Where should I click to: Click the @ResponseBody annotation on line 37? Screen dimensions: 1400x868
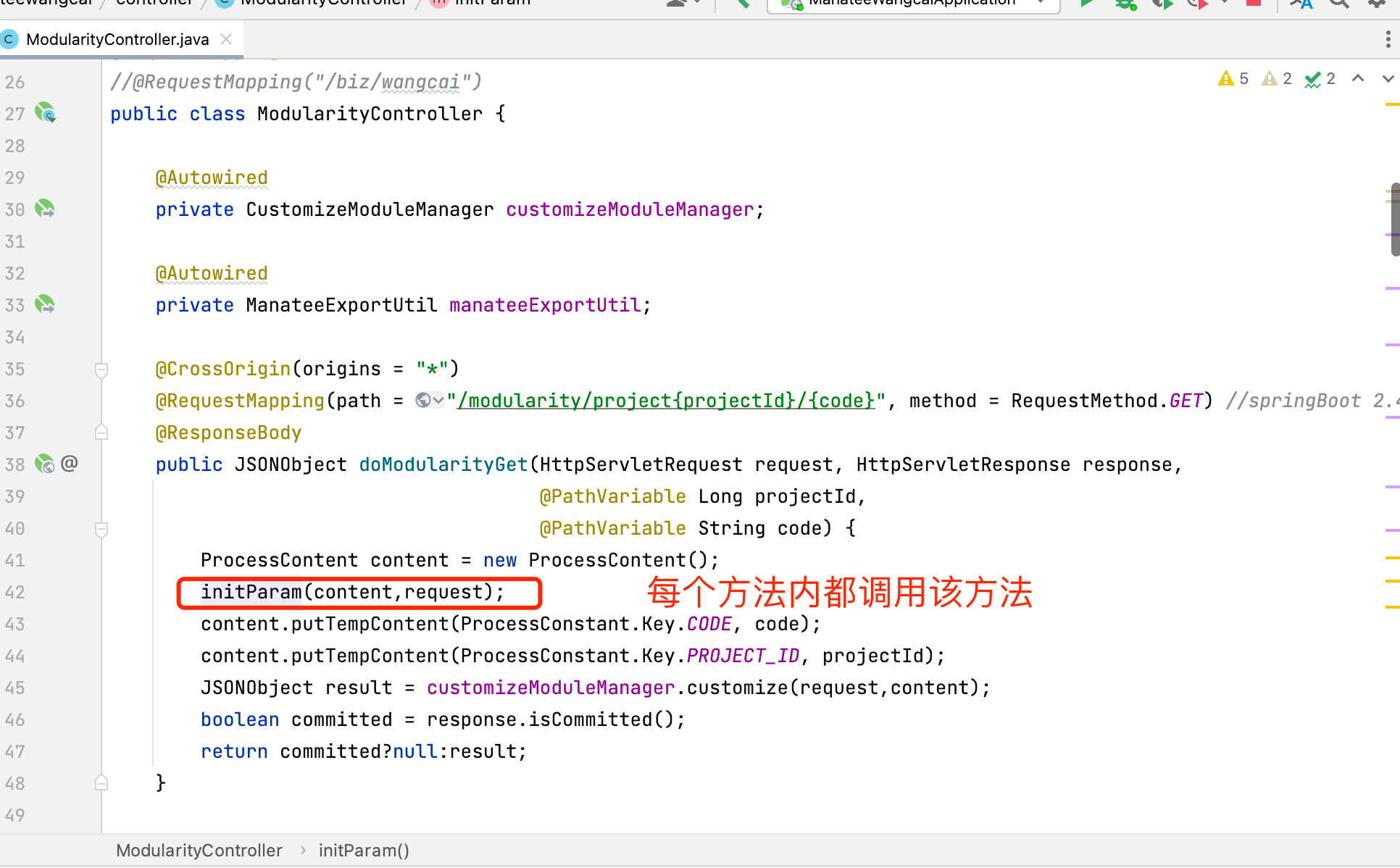coord(228,433)
